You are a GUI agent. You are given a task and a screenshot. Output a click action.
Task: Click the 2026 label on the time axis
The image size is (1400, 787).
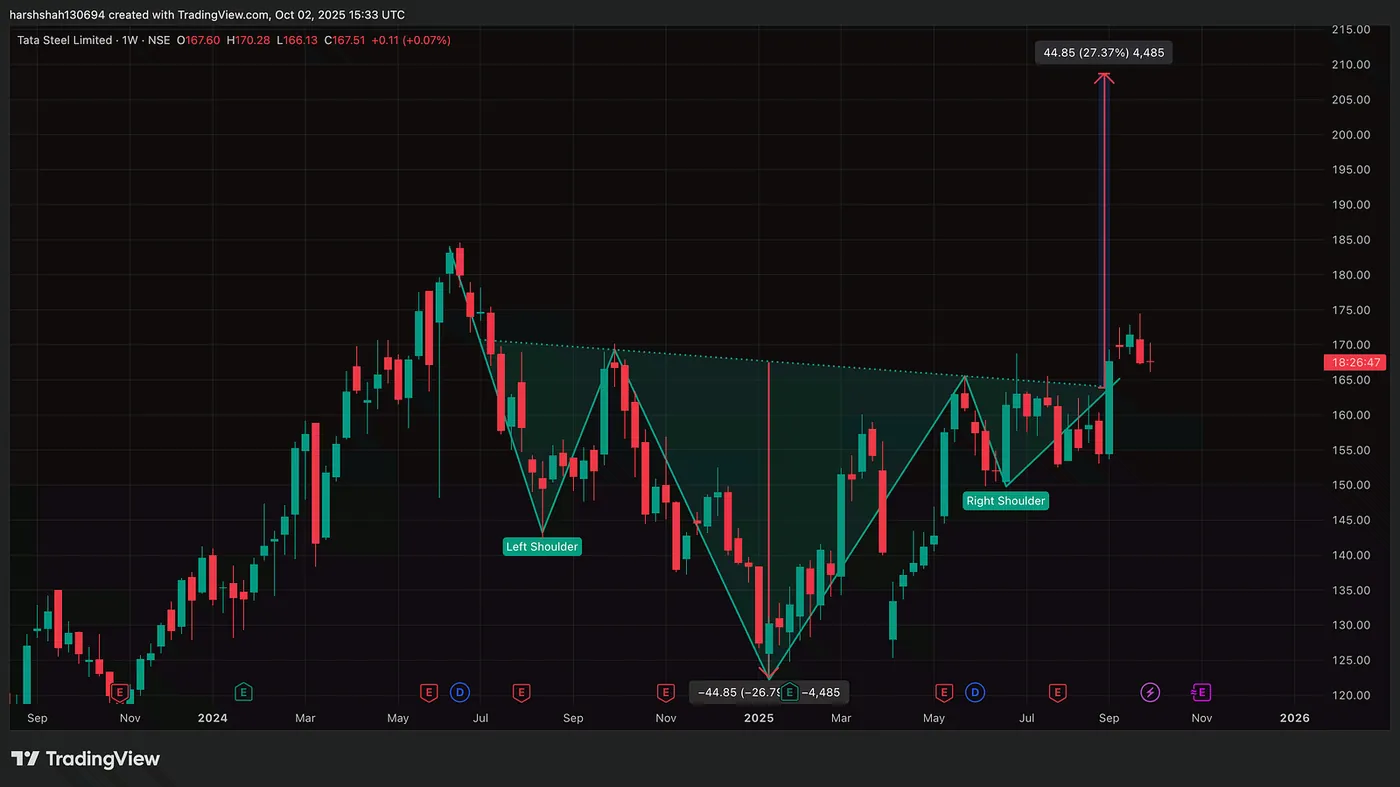(1295, 718)
